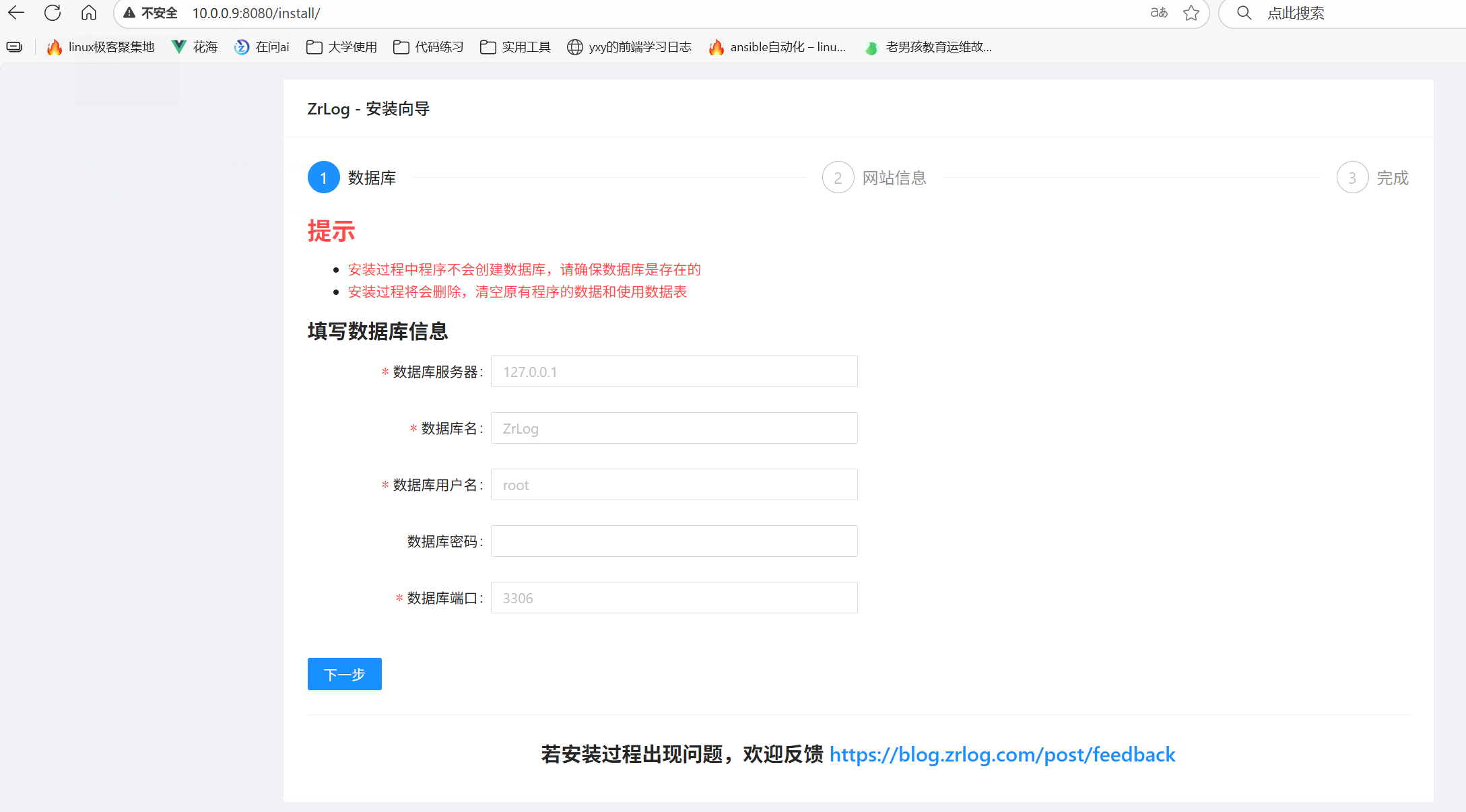Focus the 数据库密码 input field
1466x812 pixels.
674,541
